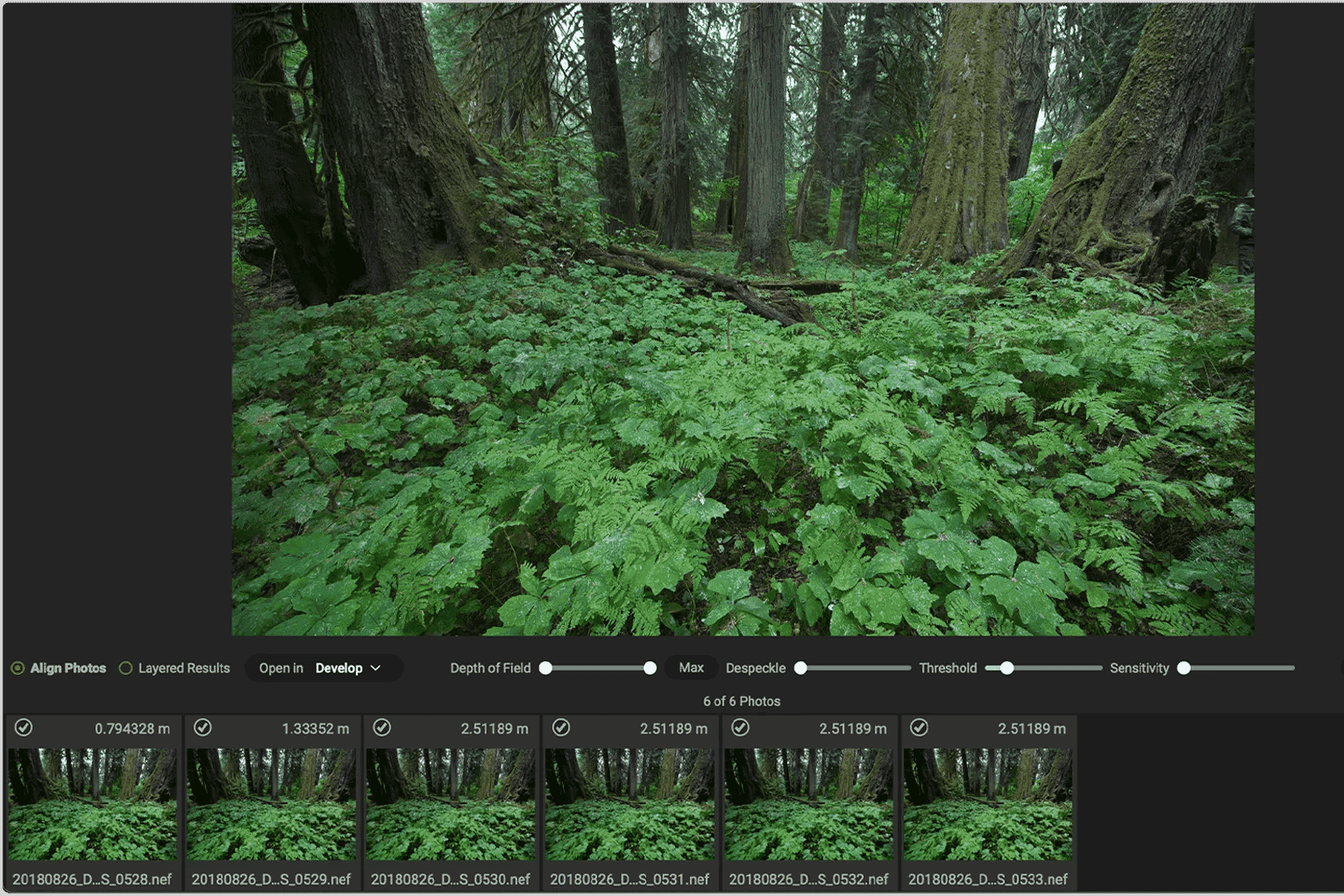Select thumbnail of 20180826_D..S_0528.nef
This screenshot has height=896, width=1344.
92,804
